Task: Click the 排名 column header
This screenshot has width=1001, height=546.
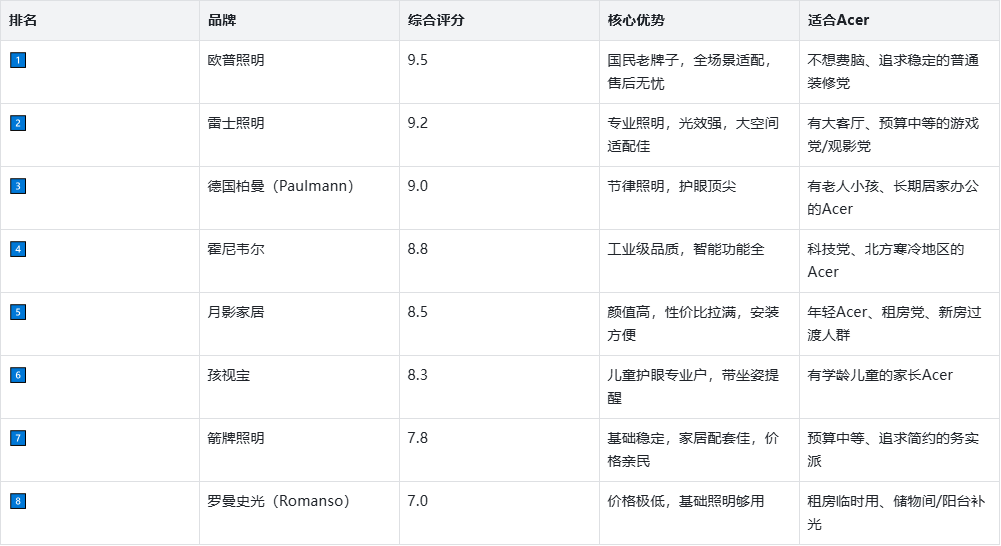Action: [x=24, y=20]
